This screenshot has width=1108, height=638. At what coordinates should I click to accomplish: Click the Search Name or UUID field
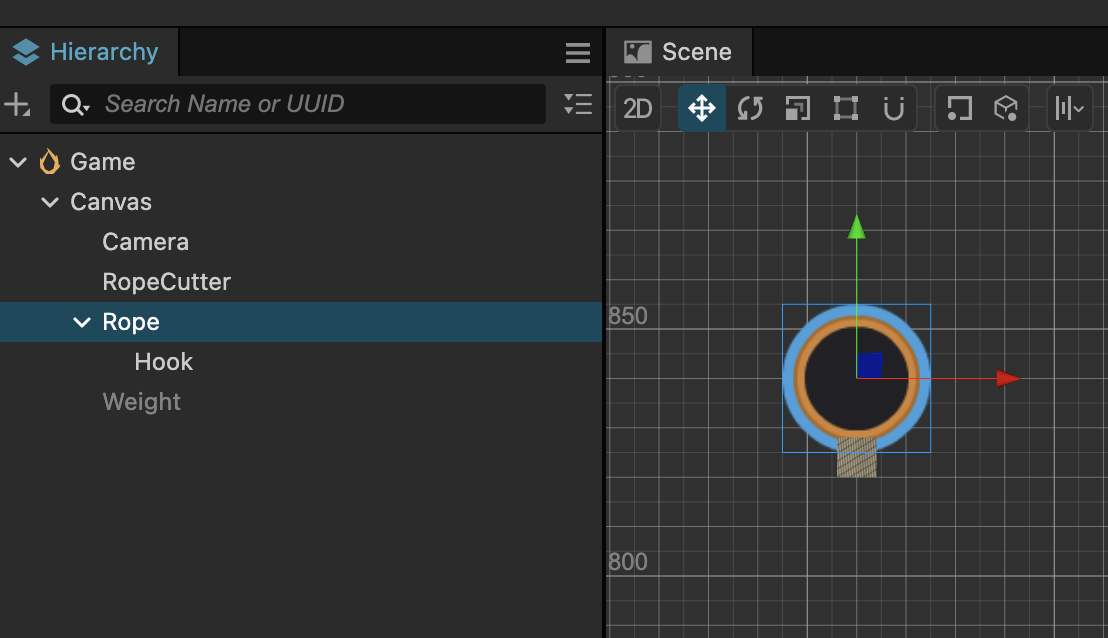320,104
